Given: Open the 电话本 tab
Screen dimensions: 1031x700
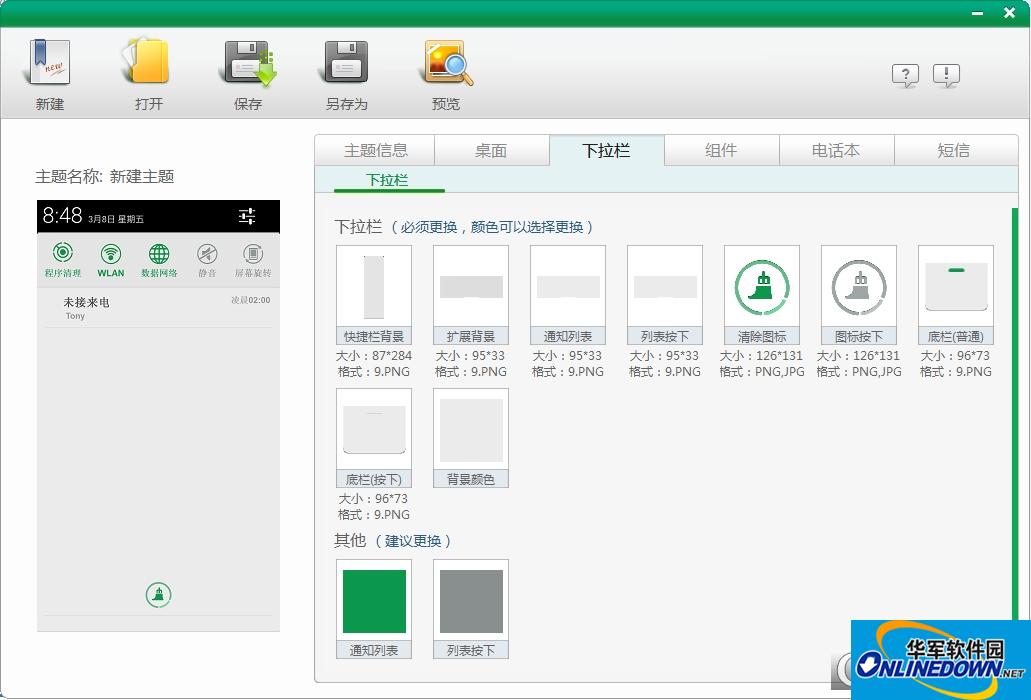Looking at the screenshot, I should [x=836, y=151].
